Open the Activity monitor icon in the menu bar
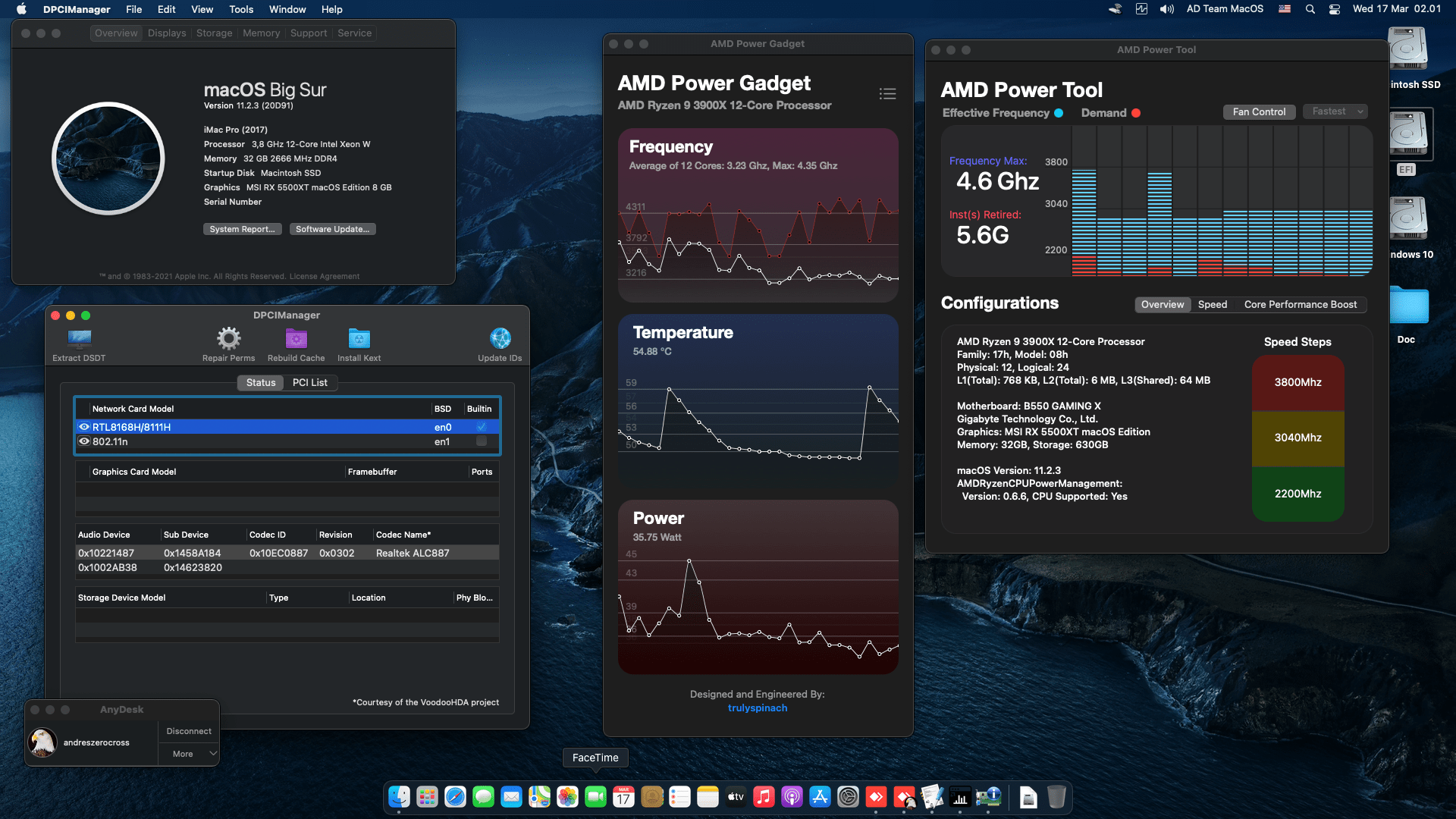 pos(1141,9)
